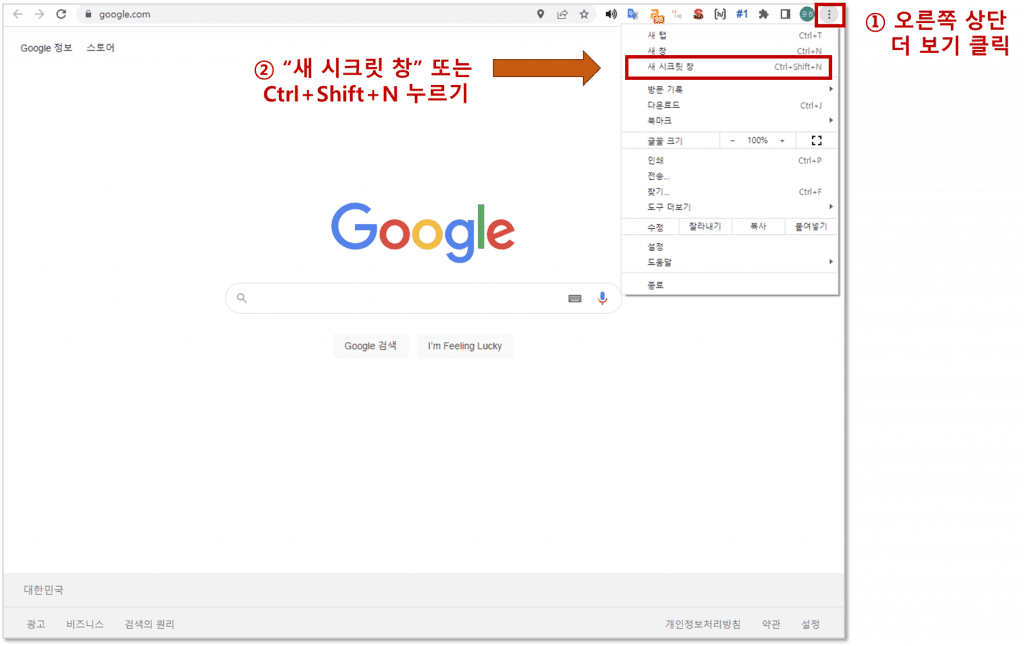Open the red S extension icon

pos(698,14)
